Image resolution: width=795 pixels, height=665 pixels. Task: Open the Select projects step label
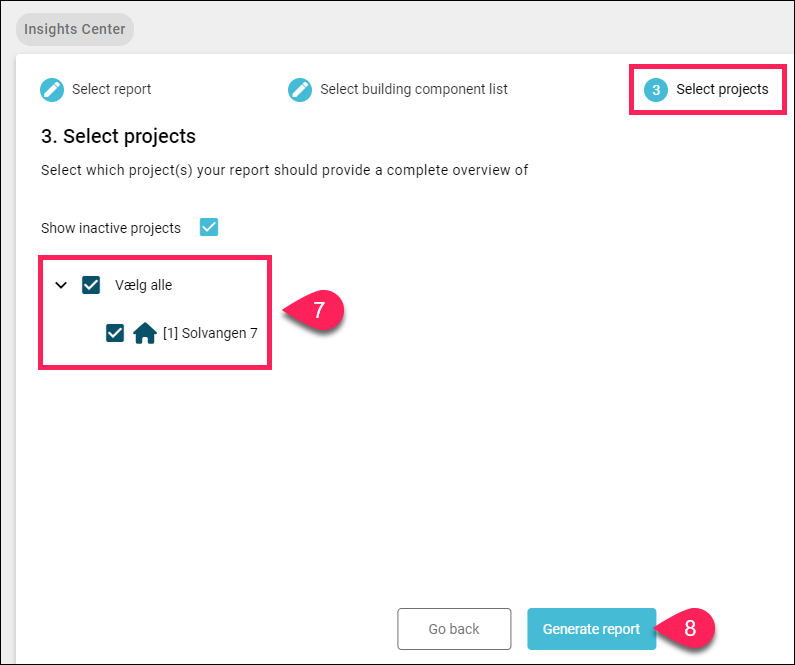tap(722, 89)
